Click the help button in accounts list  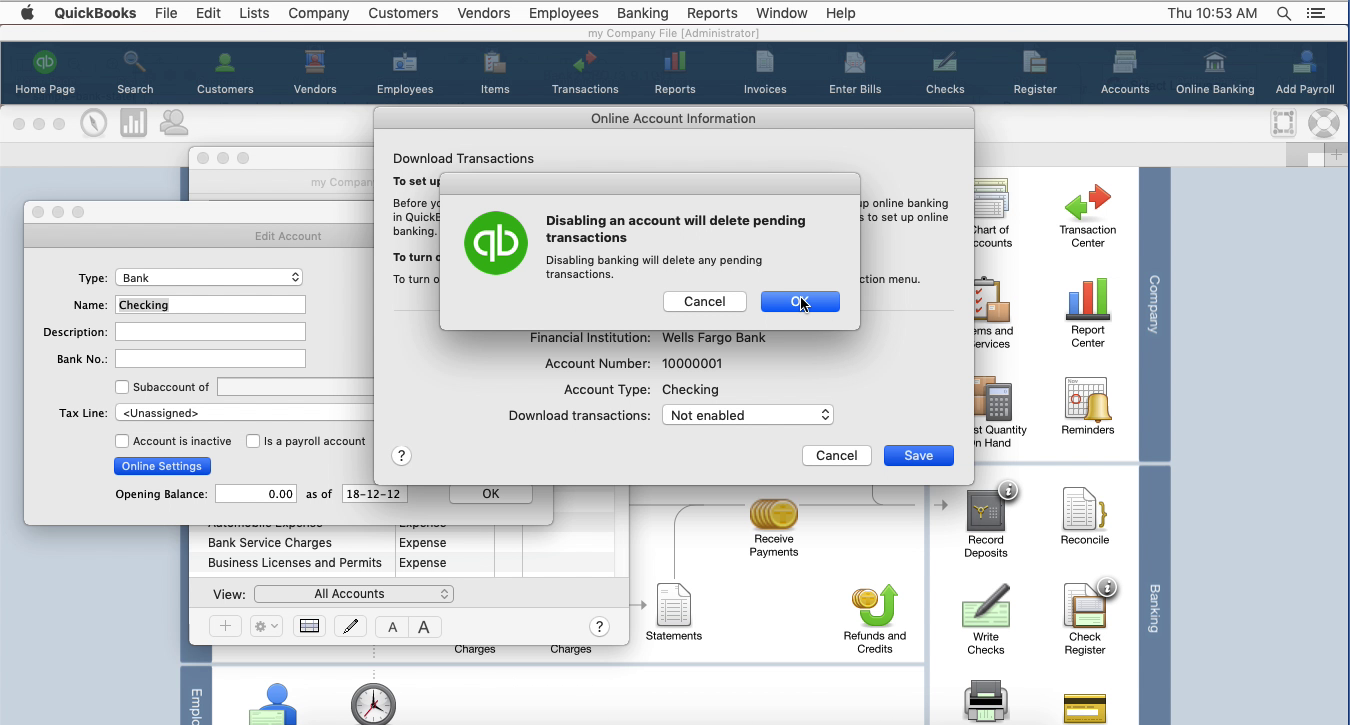pos(599,627)
